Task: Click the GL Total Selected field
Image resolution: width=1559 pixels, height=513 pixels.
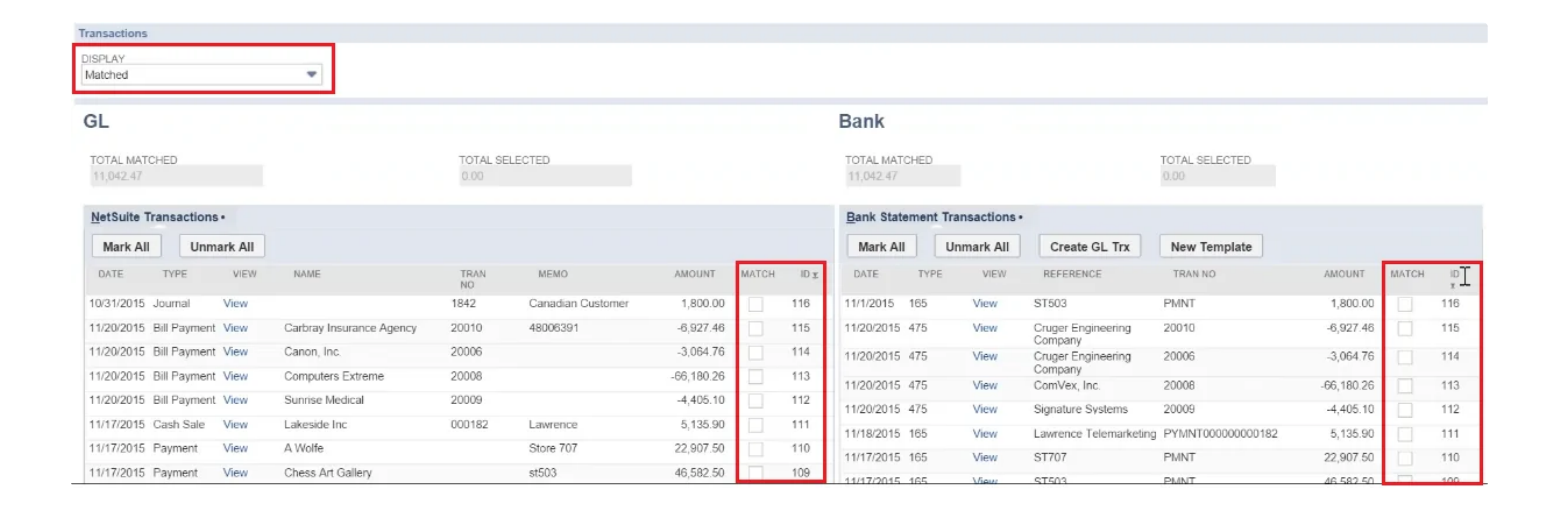Action: (x=545, y=176)
